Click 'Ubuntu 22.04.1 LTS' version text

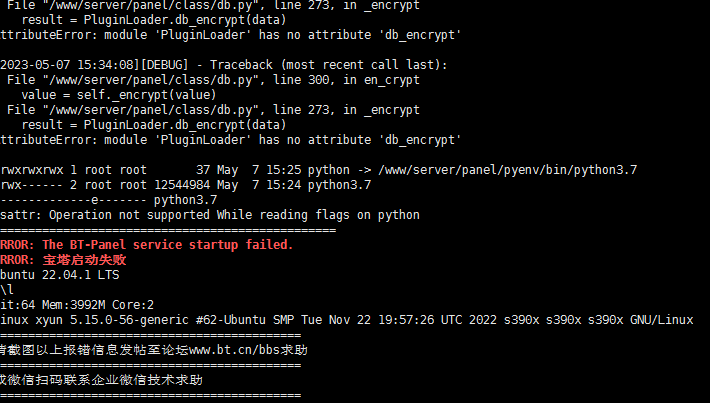coord(59,275)
